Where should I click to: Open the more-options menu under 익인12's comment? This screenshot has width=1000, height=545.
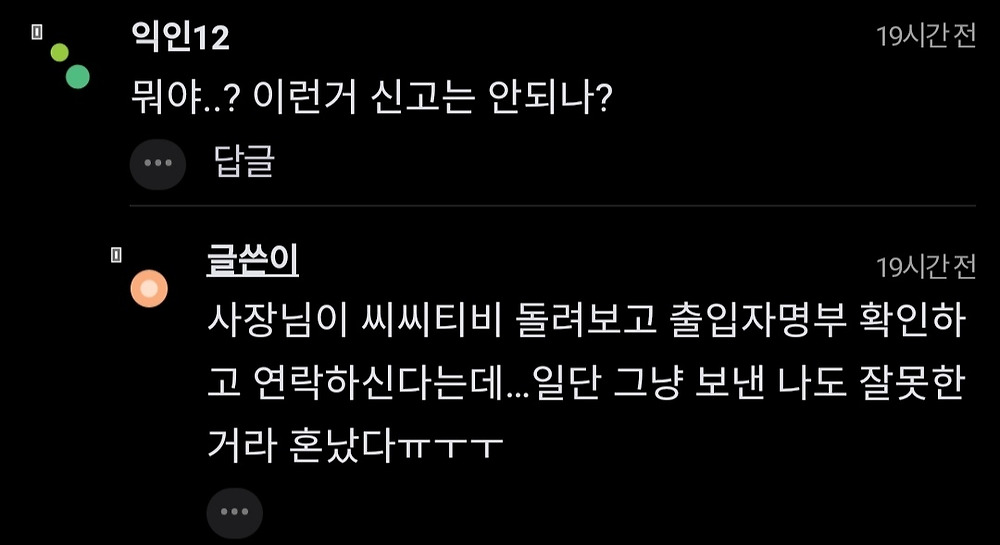[x=158, y=163]
